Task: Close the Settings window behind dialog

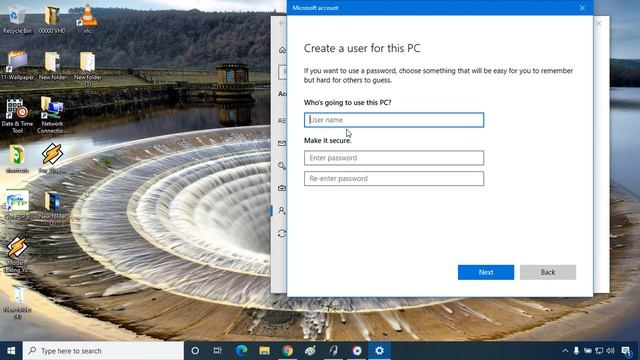Action: 599,23
